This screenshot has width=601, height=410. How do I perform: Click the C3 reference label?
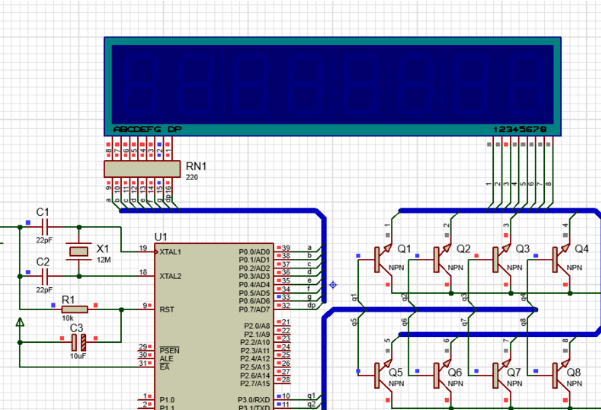pos(76,328)
